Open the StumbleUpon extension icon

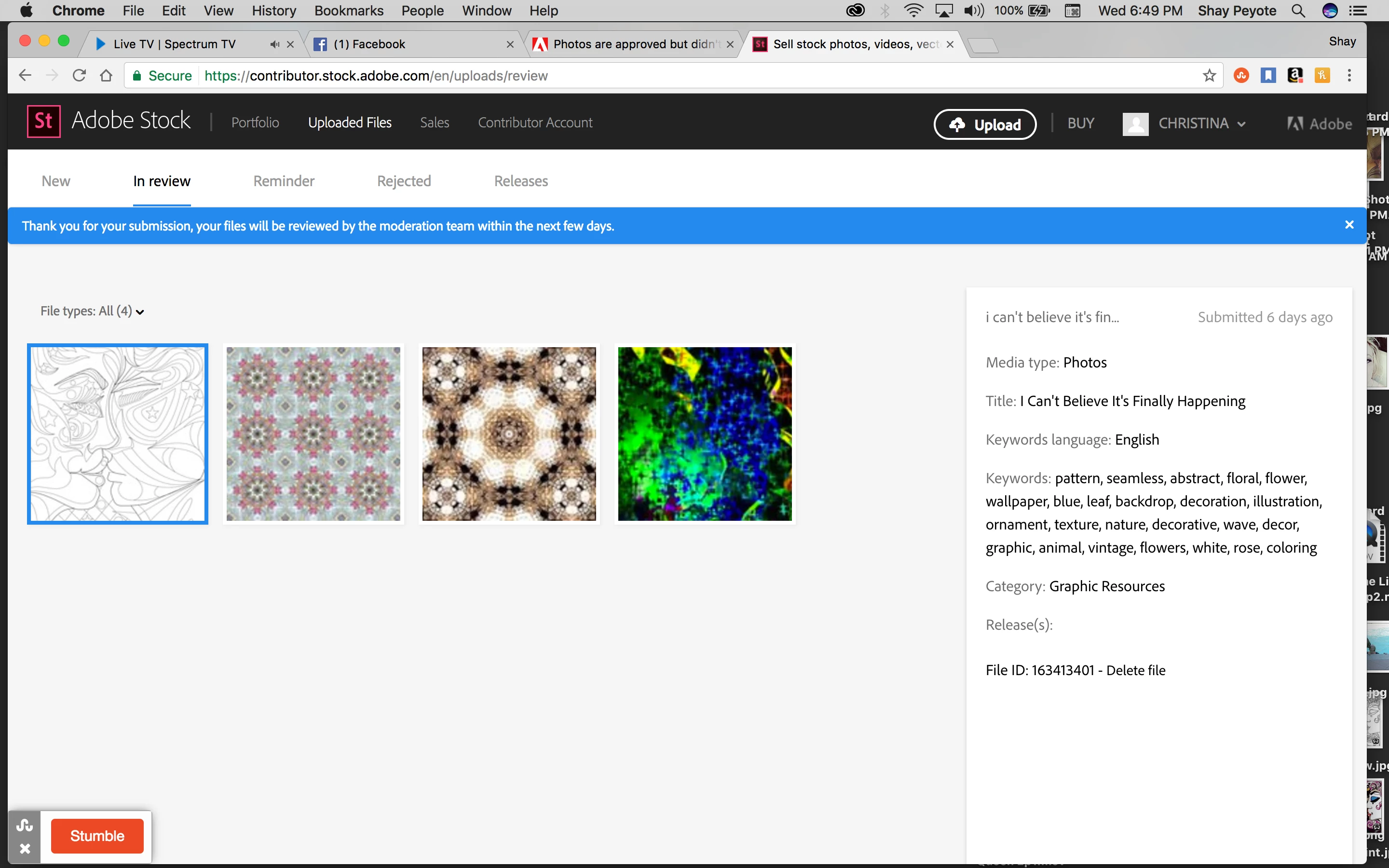pos(1241,75)
